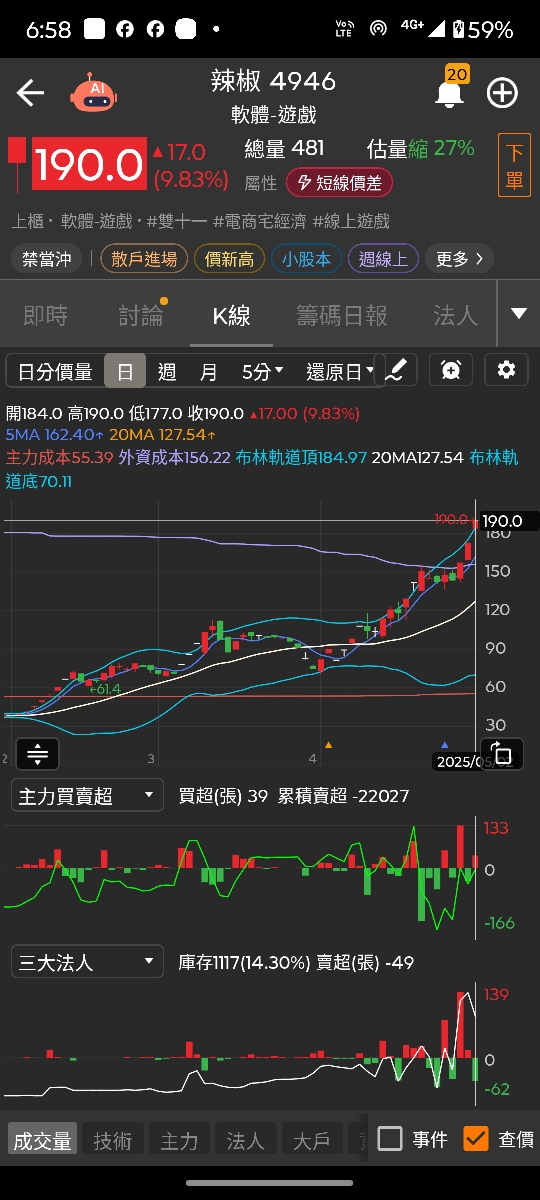The height and width of the screenshot is (1200, 540).
Task: Open the 主力買賣超 indicator dropdown
Action: coord(86,796)
